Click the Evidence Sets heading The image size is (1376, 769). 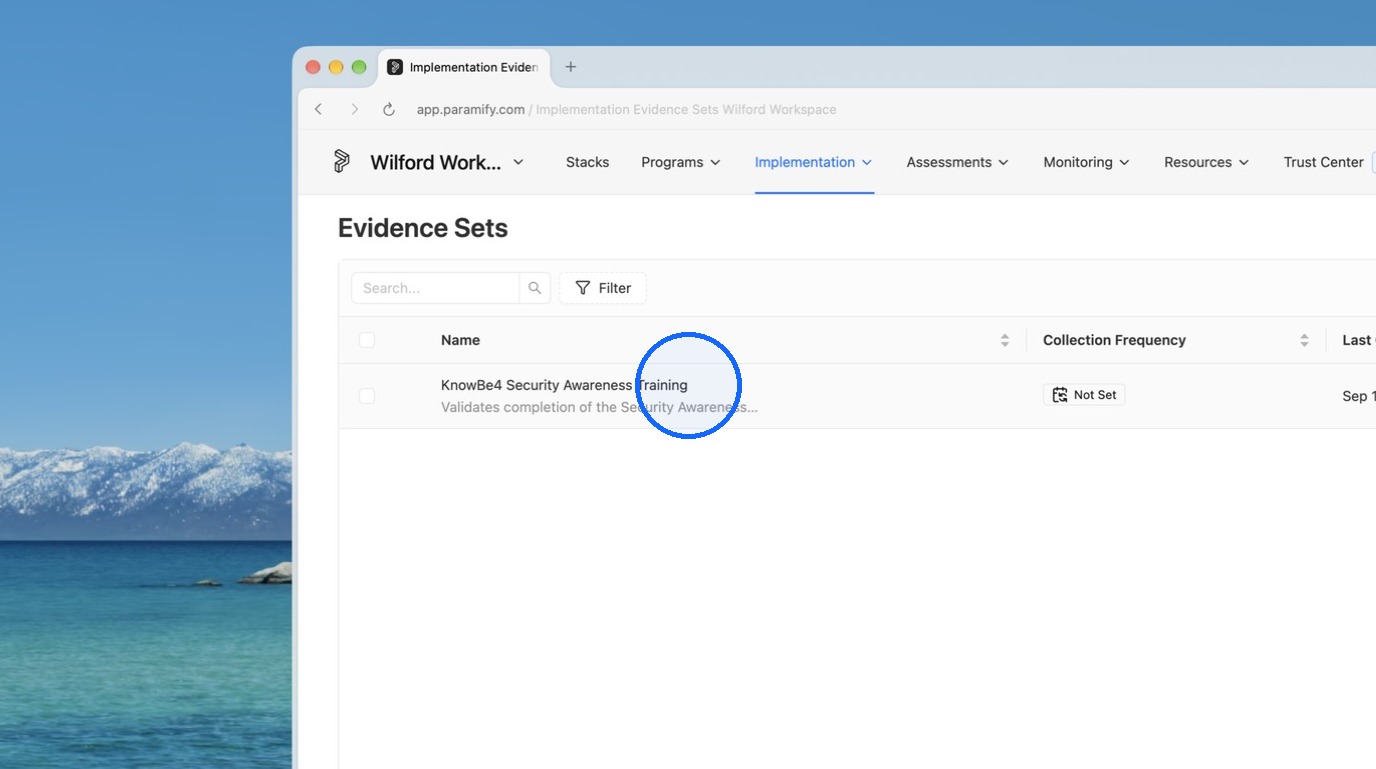(x=423, y=228)
